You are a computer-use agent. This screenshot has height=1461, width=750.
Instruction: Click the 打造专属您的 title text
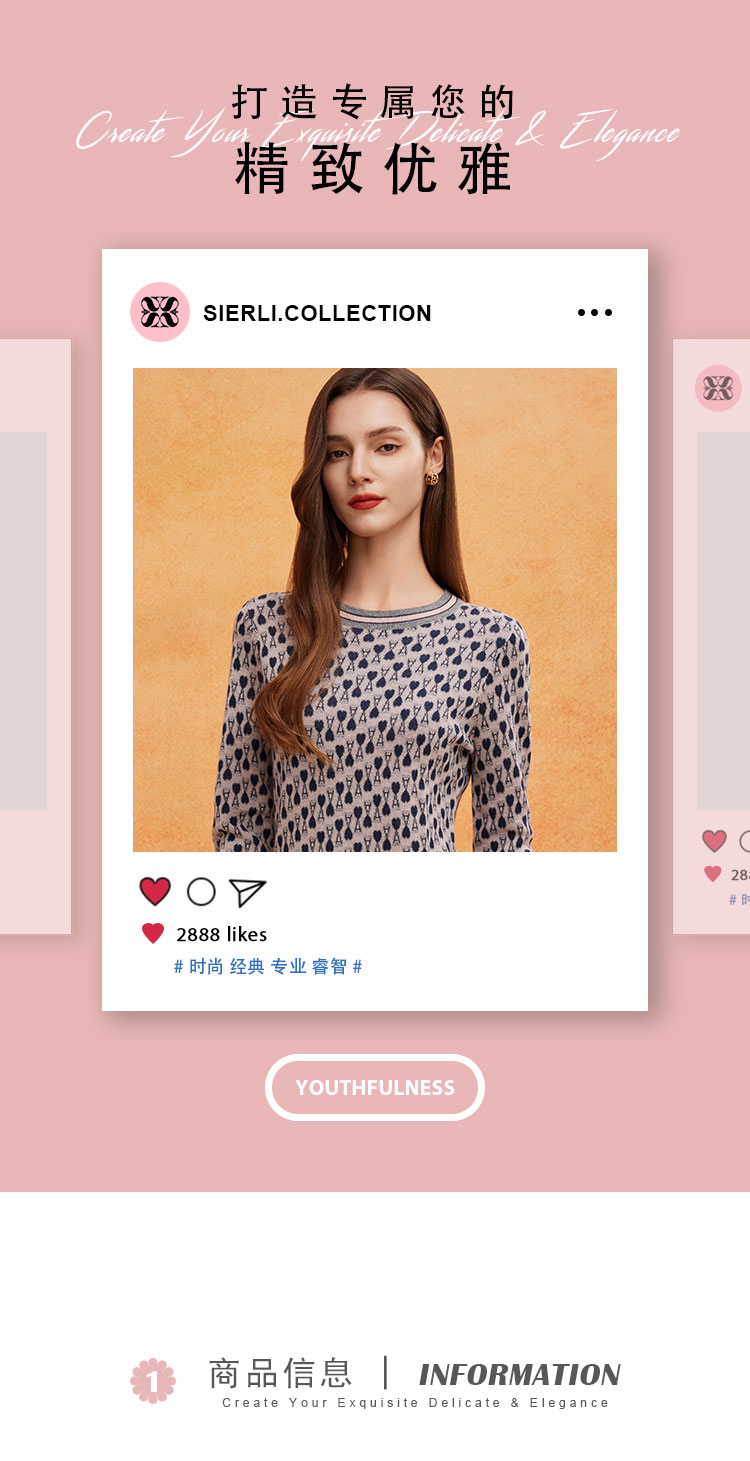tap(374, 102)
